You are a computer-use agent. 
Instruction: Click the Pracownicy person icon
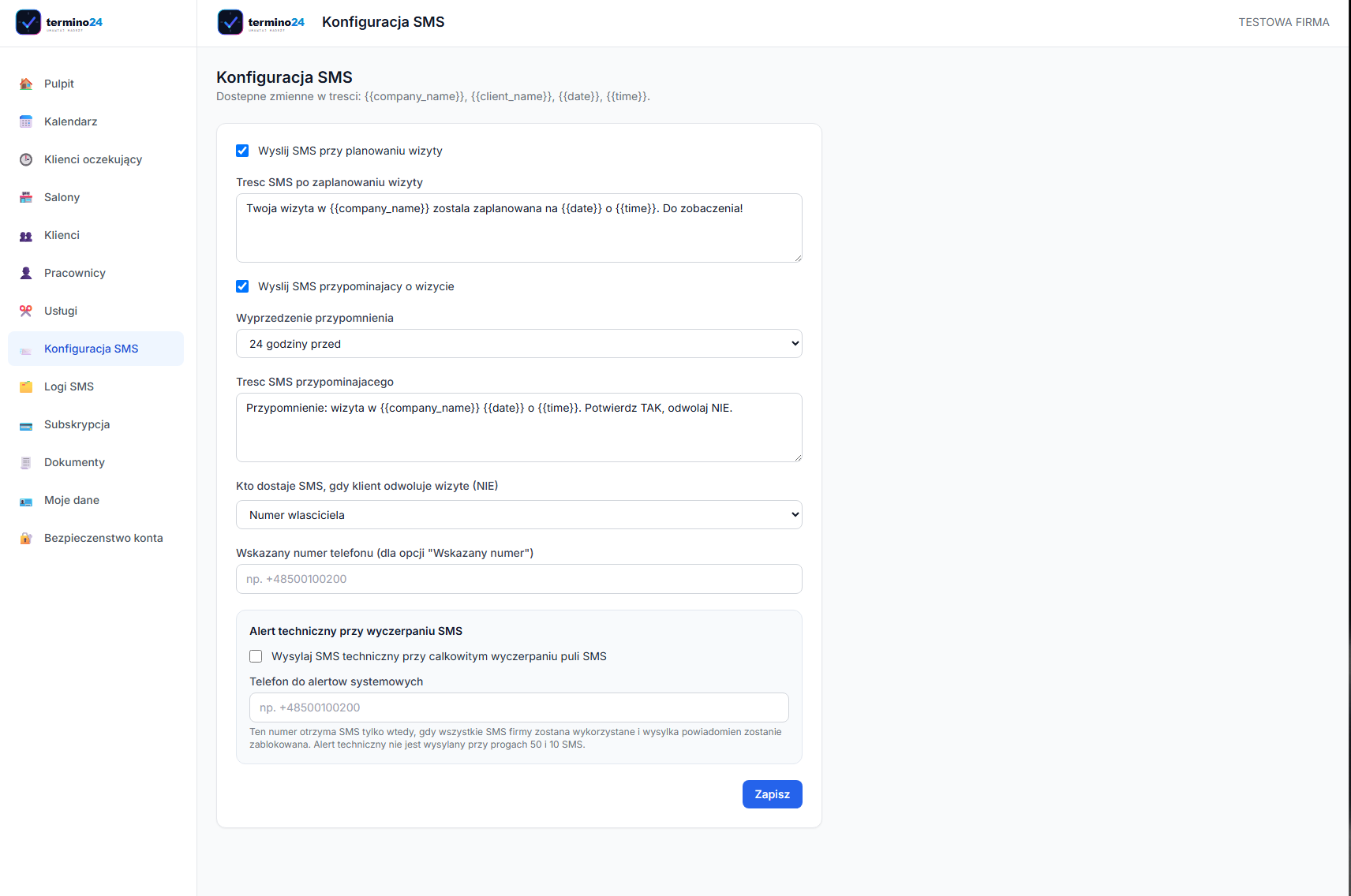(x=26, y=273)
